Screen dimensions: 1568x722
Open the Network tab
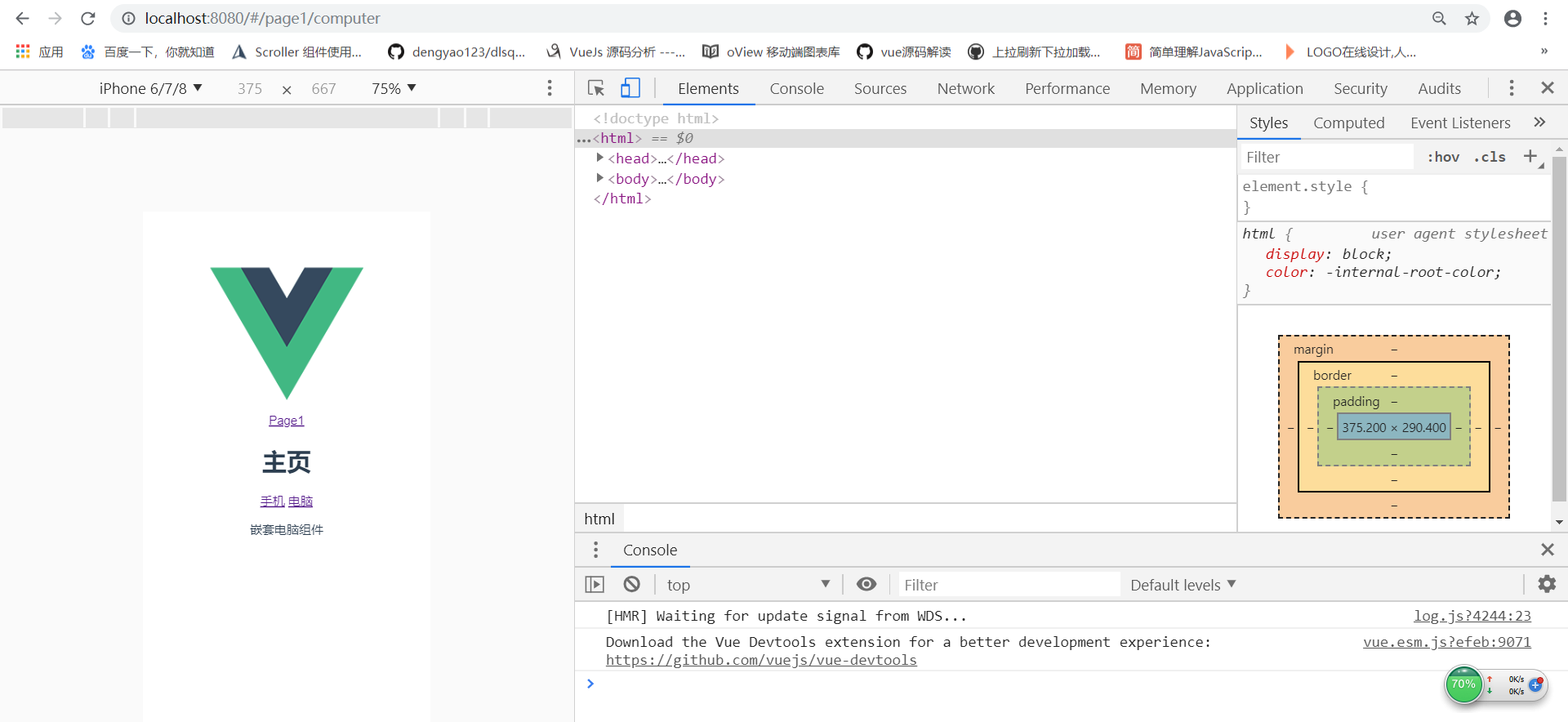click(x=965, y=88)
